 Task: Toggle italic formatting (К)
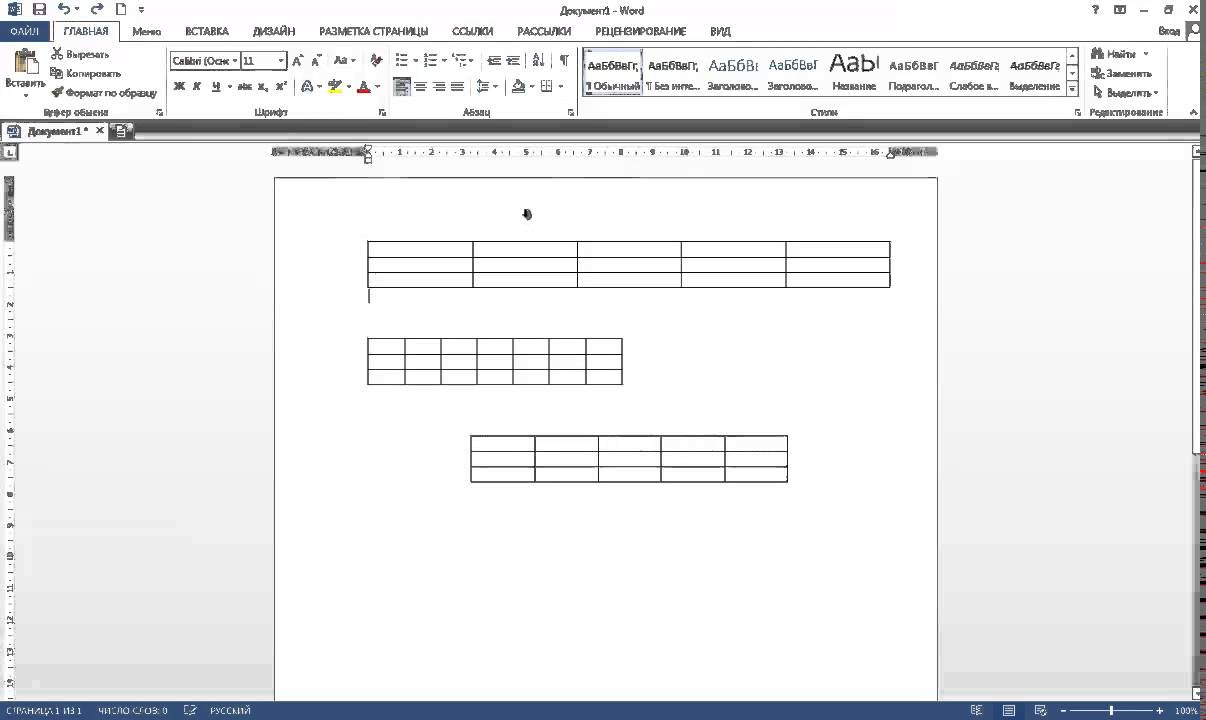(197, 87)
